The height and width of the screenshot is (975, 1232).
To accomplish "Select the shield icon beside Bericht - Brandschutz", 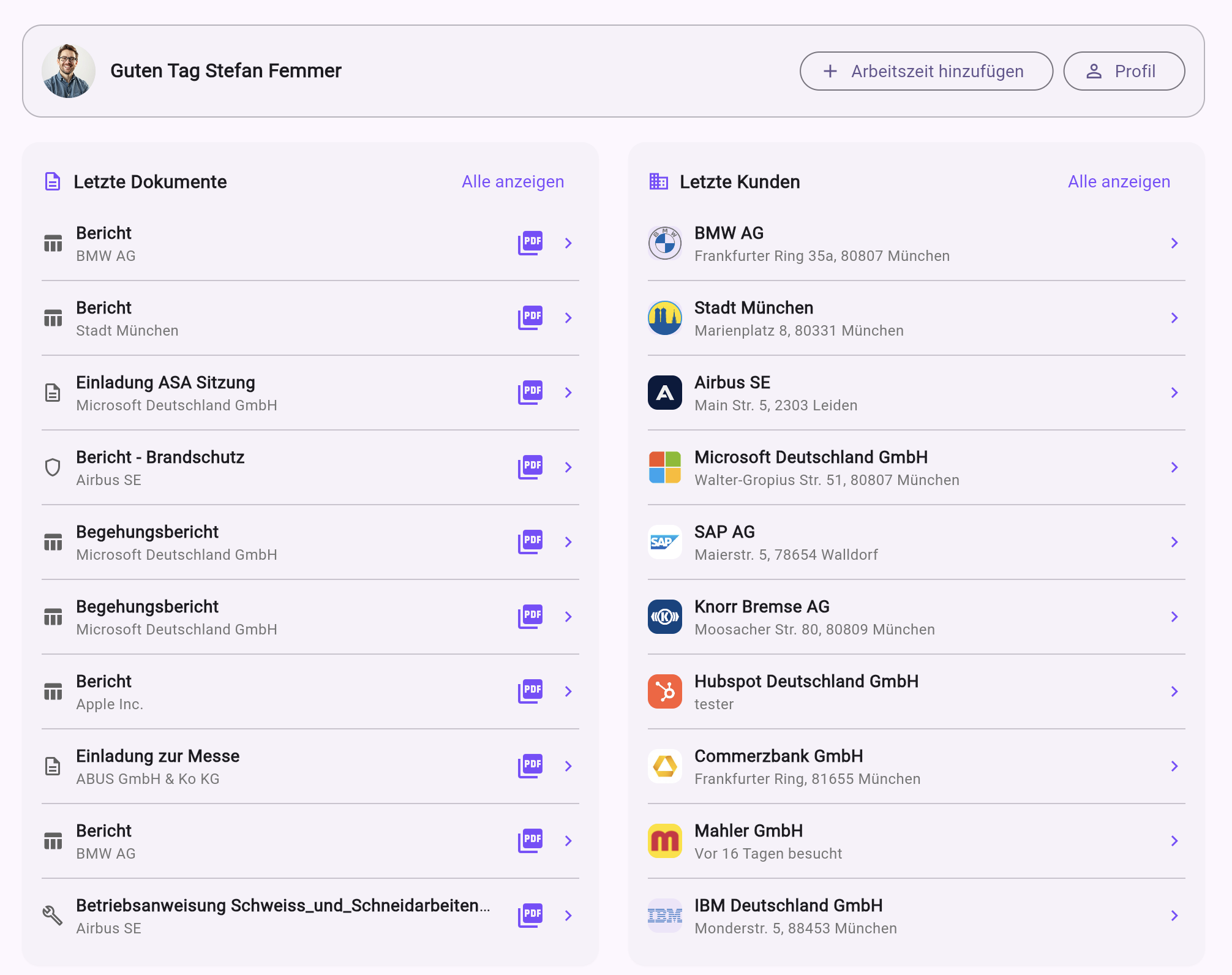I will click(x=53, y=467).
